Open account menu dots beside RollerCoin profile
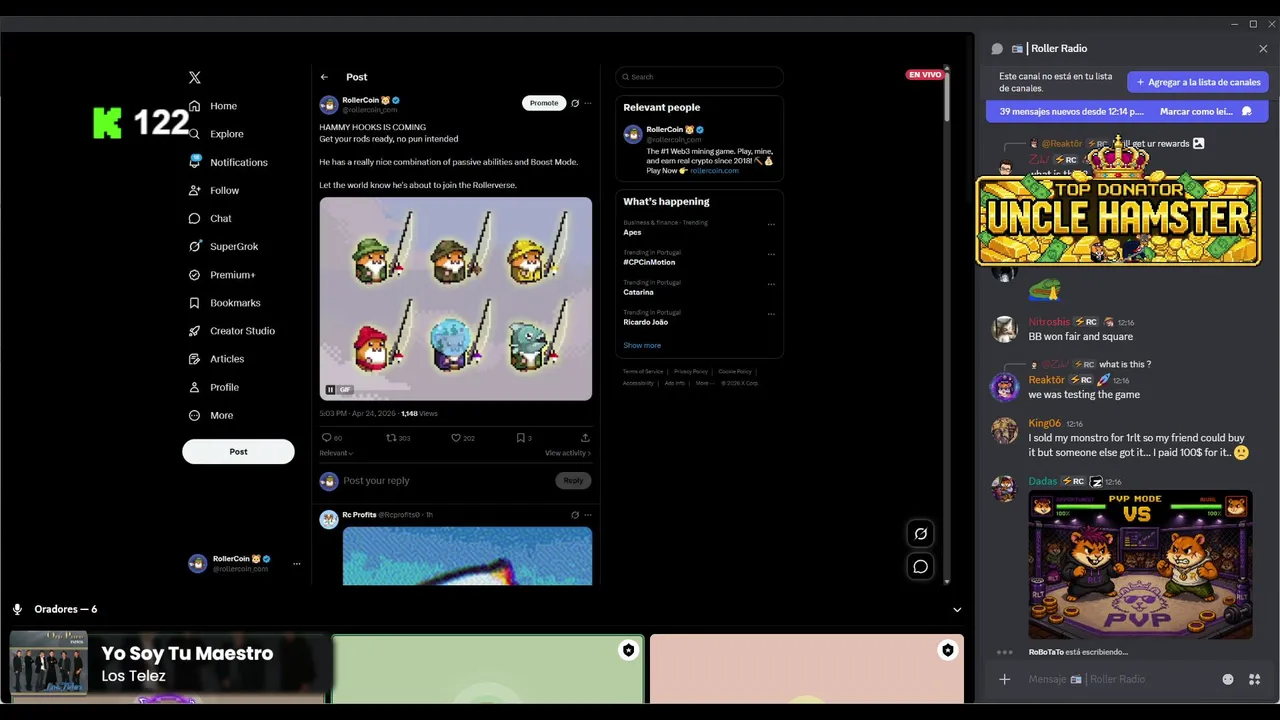 [x=296, y=564]
